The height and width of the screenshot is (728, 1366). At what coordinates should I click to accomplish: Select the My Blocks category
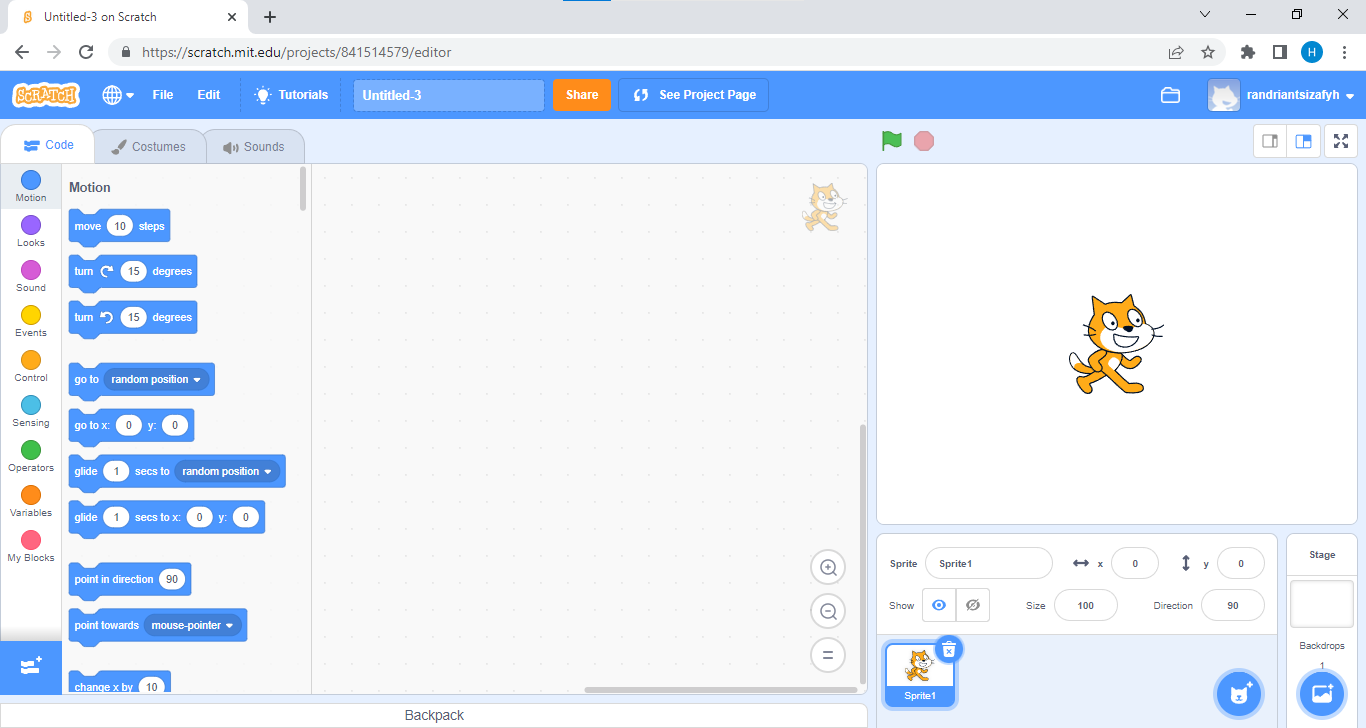click(31, 546)
